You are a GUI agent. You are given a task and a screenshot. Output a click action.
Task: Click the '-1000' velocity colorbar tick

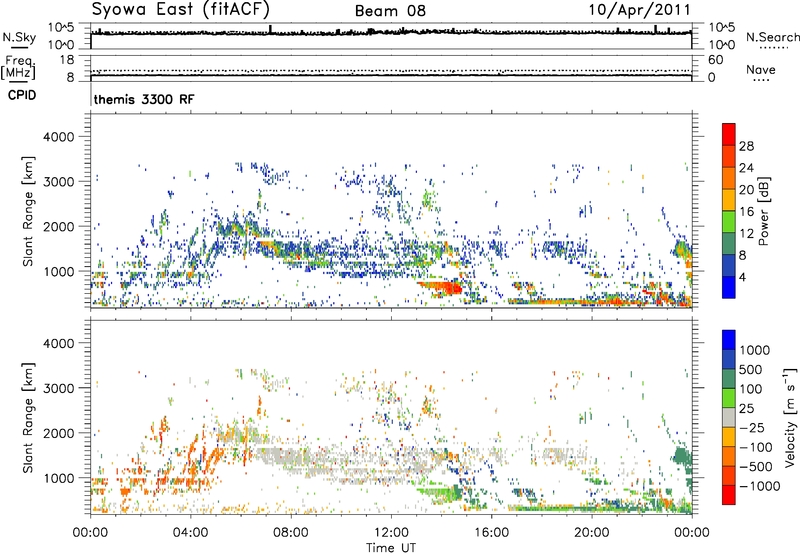[759, 486]
